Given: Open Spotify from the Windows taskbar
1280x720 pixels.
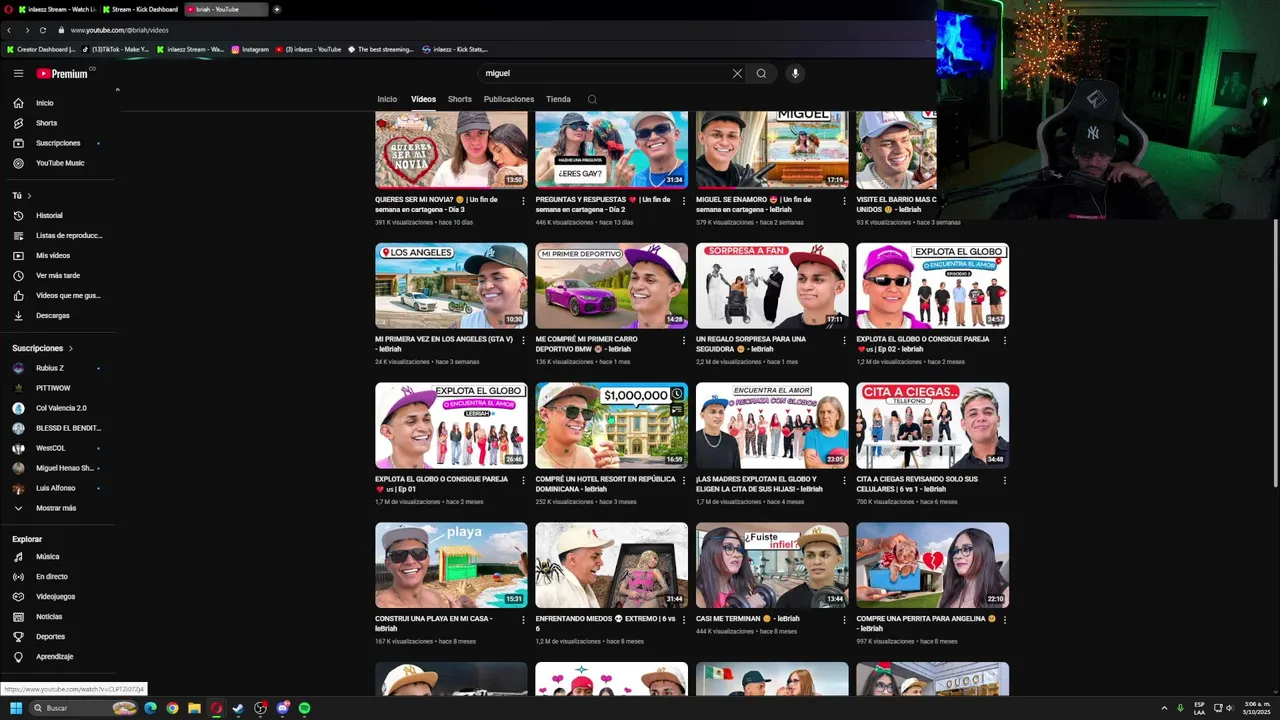Looking at the screenshot, I should point(304,708).
